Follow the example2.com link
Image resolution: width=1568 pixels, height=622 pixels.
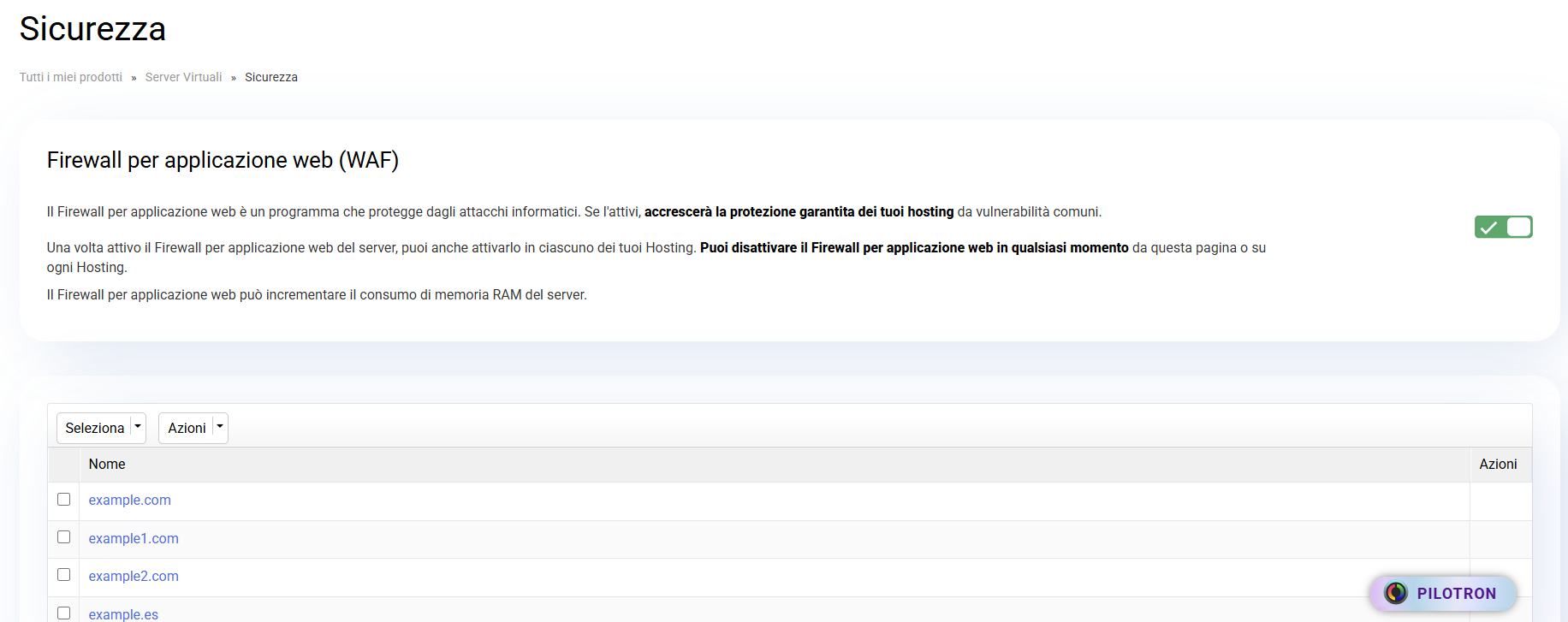(x=134, y=576)
